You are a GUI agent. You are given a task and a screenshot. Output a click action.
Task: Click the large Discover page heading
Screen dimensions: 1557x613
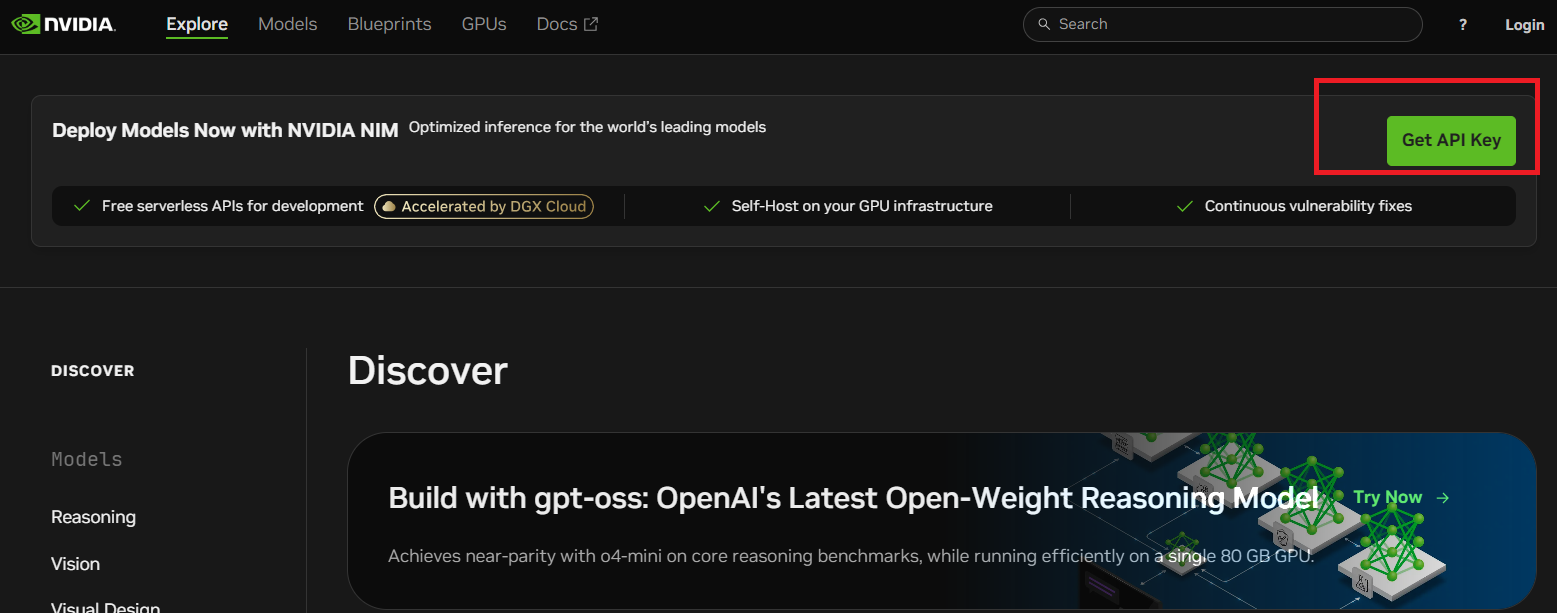428,371
